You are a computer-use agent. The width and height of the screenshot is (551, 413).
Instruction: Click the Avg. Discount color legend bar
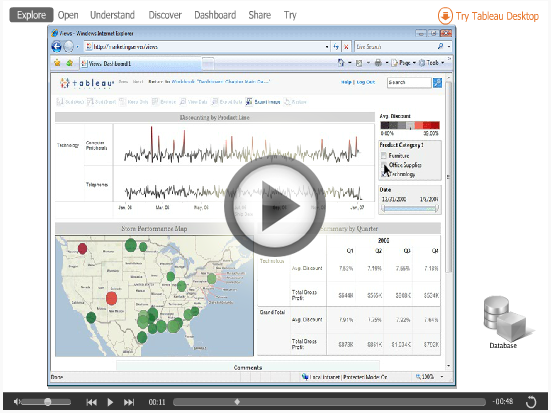[410, 125]
